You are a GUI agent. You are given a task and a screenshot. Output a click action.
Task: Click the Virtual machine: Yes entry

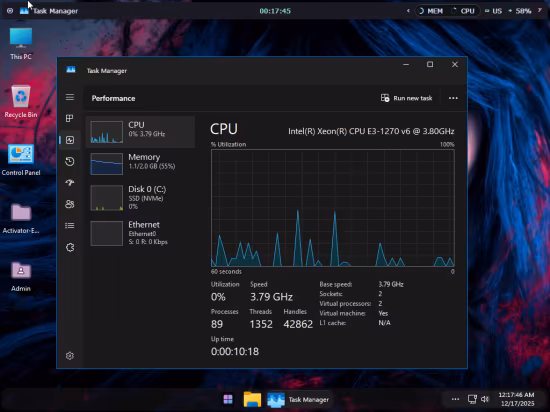pos(354,313)
